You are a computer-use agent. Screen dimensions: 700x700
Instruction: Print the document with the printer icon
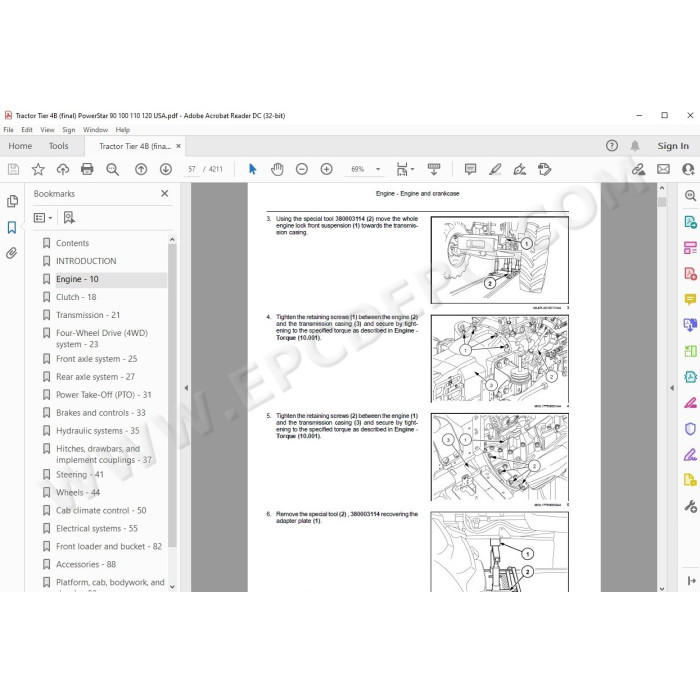(x=87, y=169)
